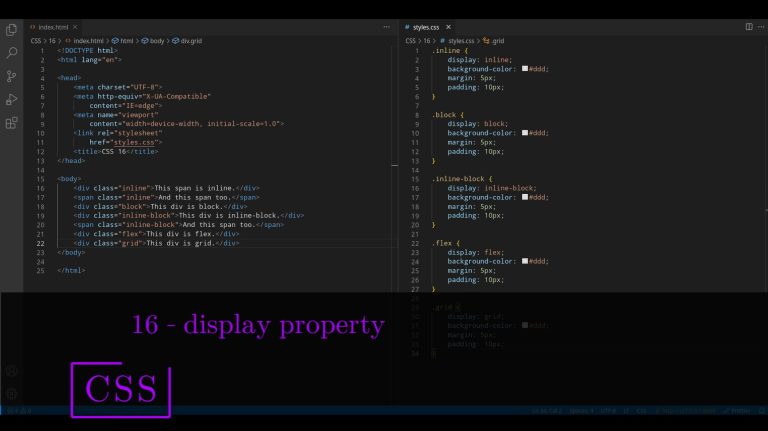Click text 'This div is inline-block.'
768x431 pixels.
[x=230, y=216]
